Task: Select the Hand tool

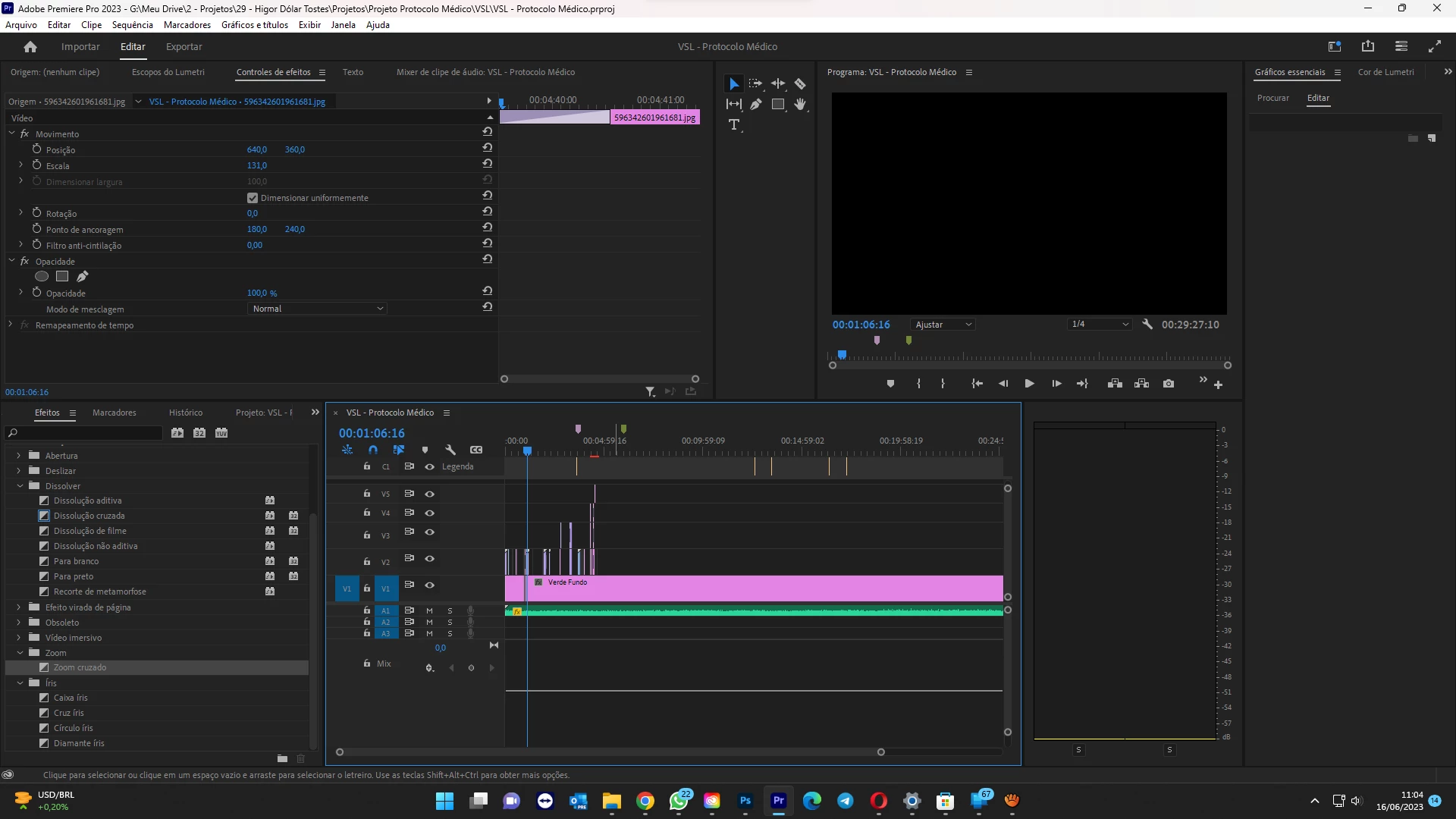Action: [x=799, y=105]
